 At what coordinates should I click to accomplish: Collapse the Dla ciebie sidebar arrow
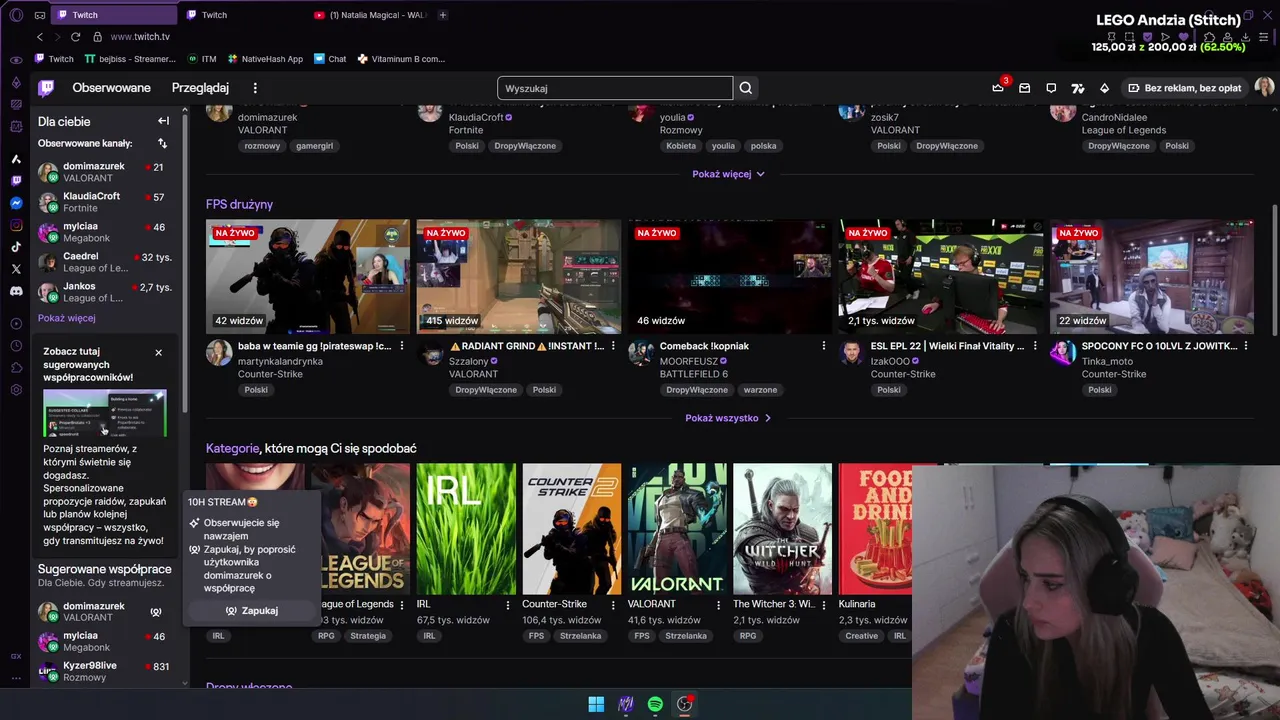point(163,121)
